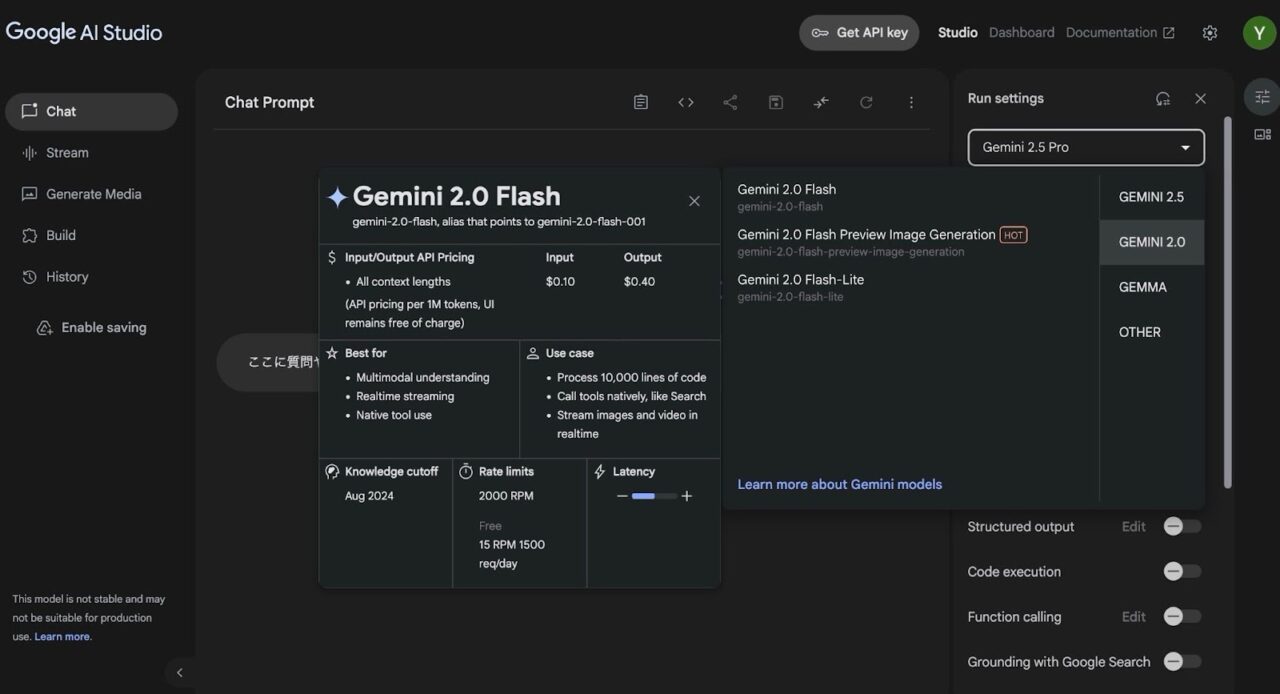Switch to the Dashboard tab

click(x=1022, y=33)
